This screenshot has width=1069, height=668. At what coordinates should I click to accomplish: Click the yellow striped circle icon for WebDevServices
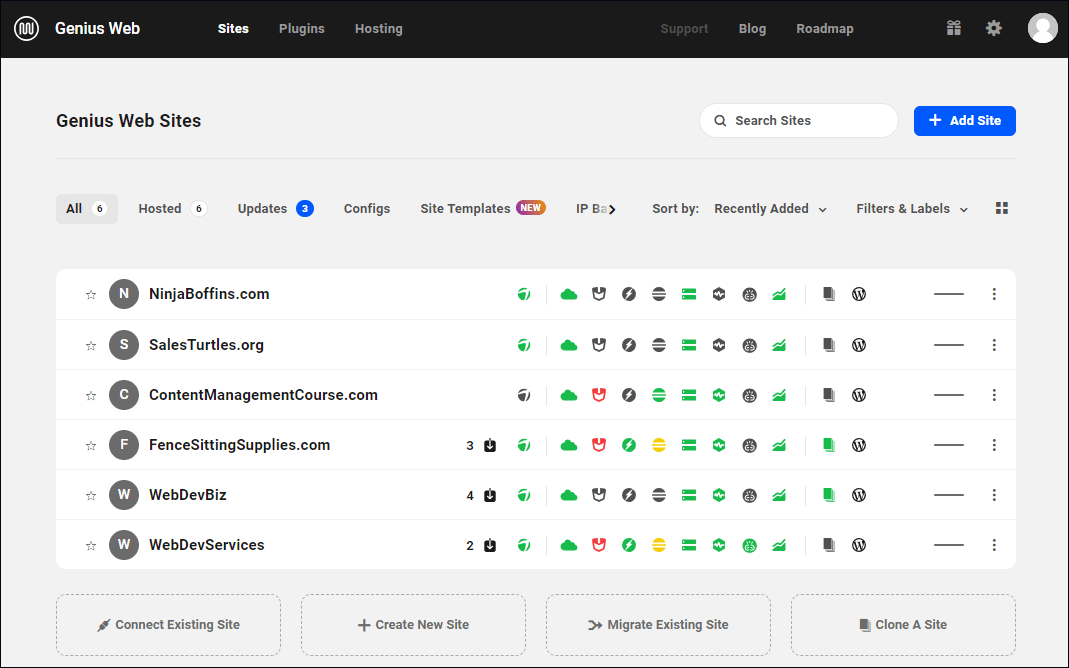pos(659,545)
